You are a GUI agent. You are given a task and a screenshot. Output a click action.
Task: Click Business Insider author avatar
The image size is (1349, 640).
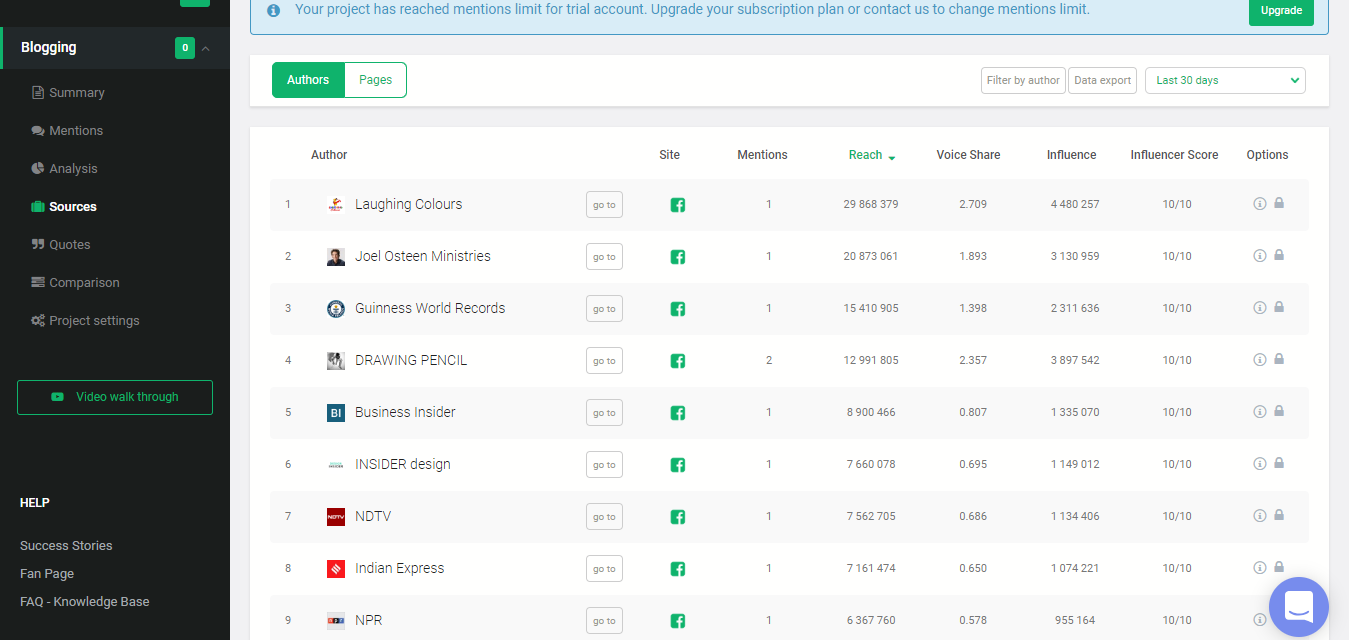coord(336,412)
